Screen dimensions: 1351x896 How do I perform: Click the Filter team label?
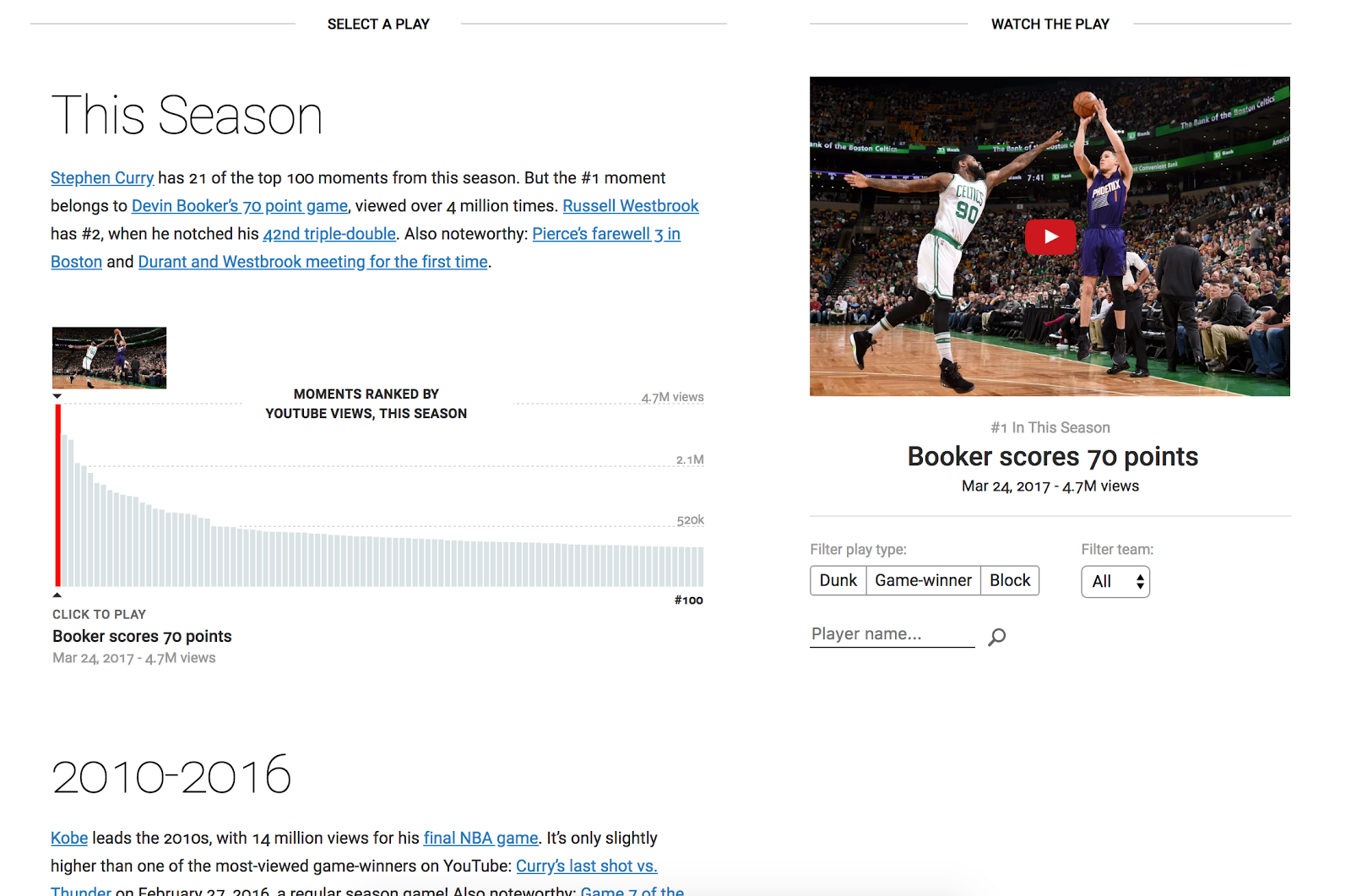point(1117,549)
